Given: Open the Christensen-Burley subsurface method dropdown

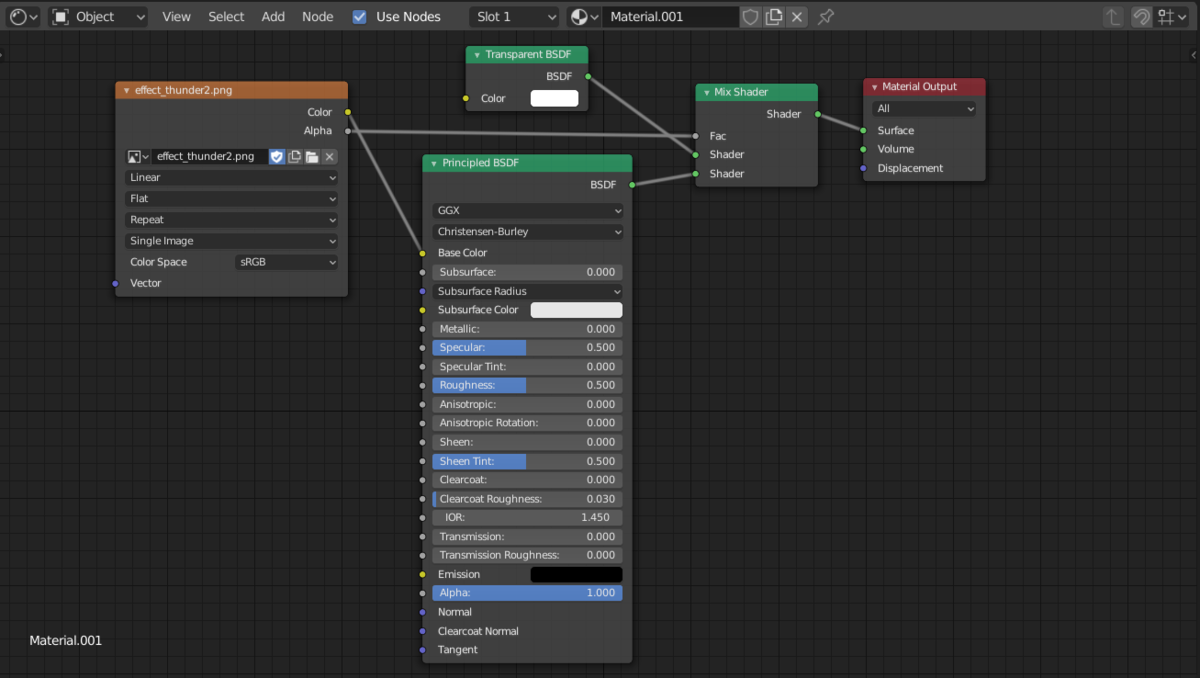Looking at the screenshot, I should 528,232.
